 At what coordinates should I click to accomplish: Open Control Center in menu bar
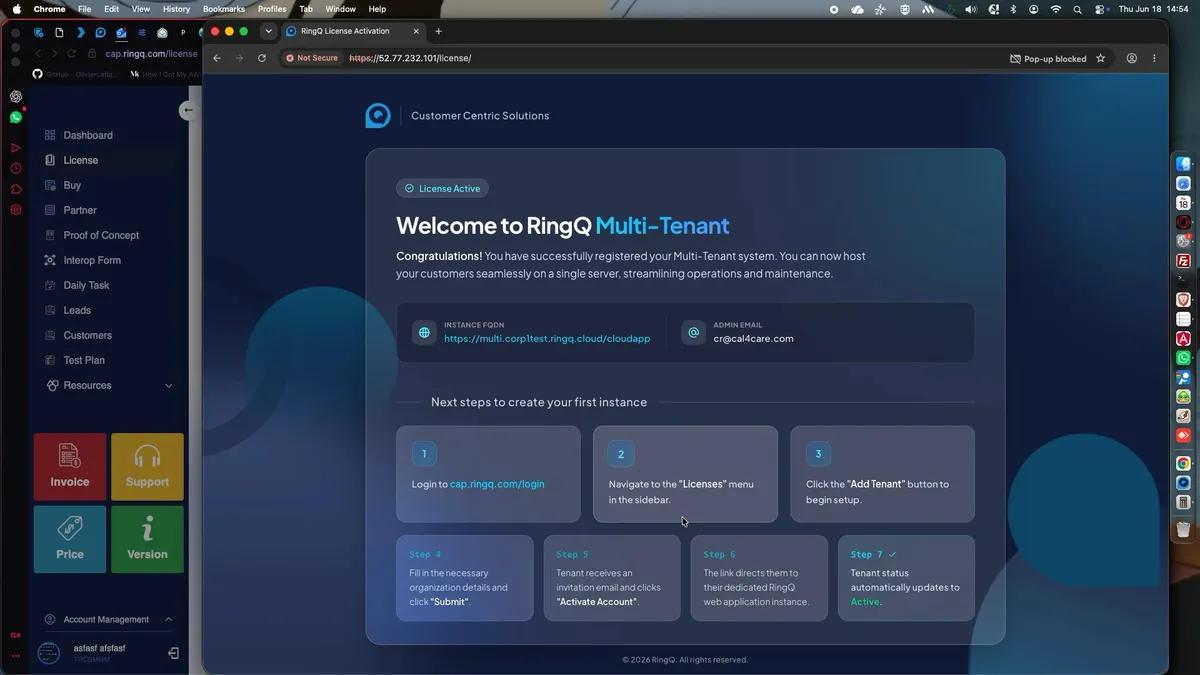pos(1100,9)
